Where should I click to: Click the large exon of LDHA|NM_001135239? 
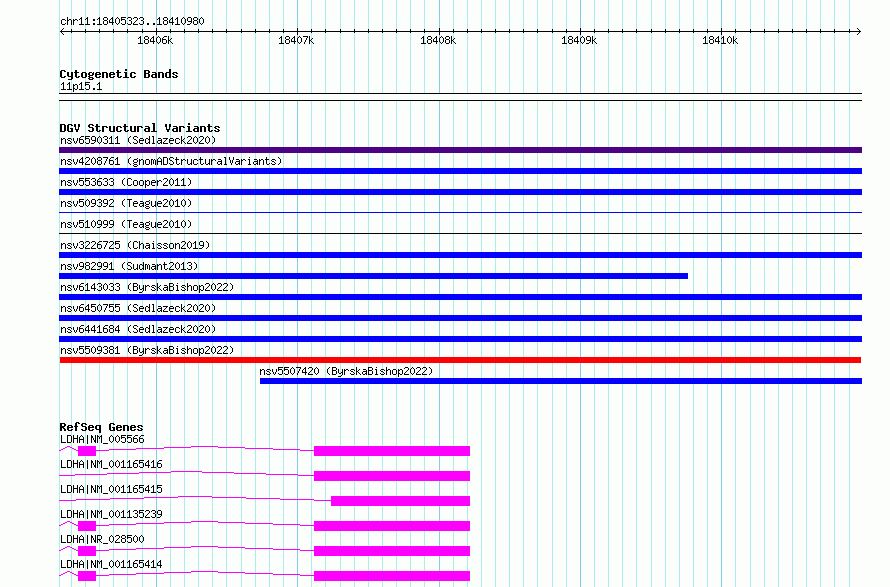(x=392, y=526)
